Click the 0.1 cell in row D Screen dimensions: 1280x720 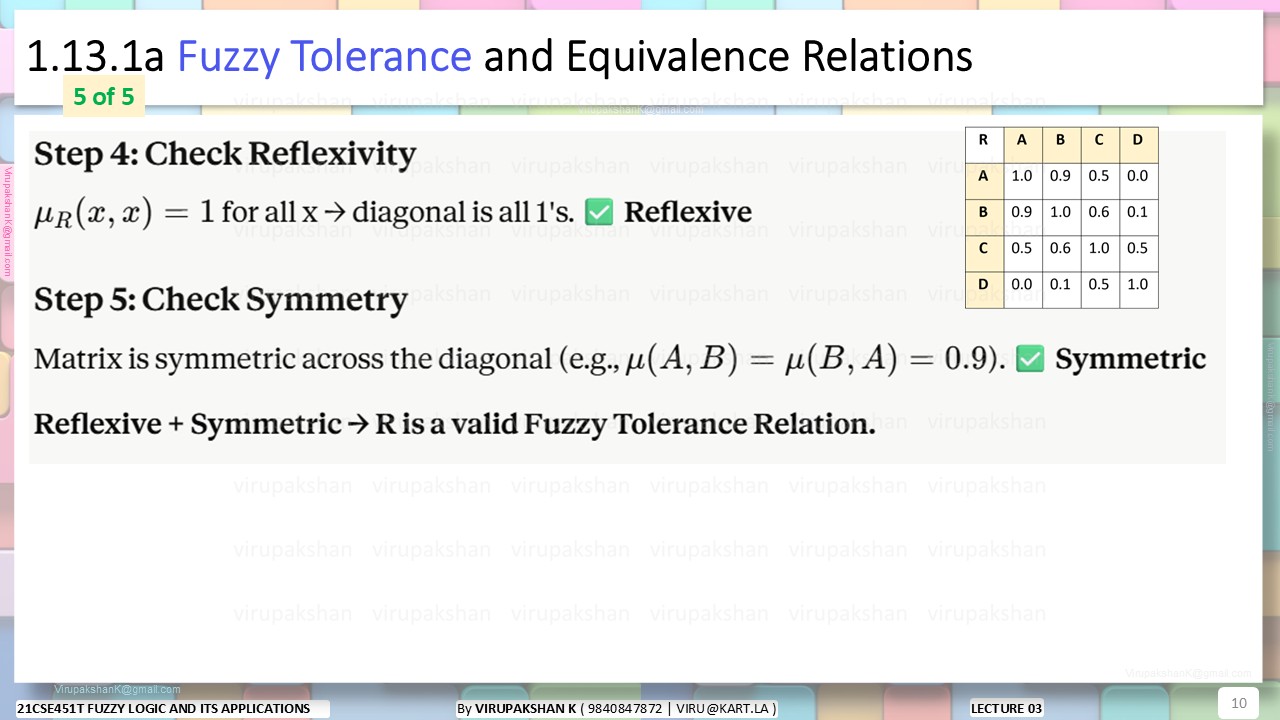[1061, 290]
